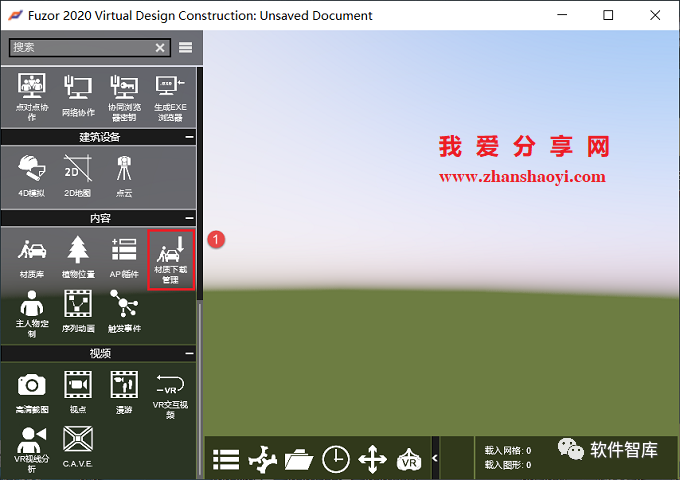
Task: Open the 主人物定制 character customization
Action: [32, 314]
